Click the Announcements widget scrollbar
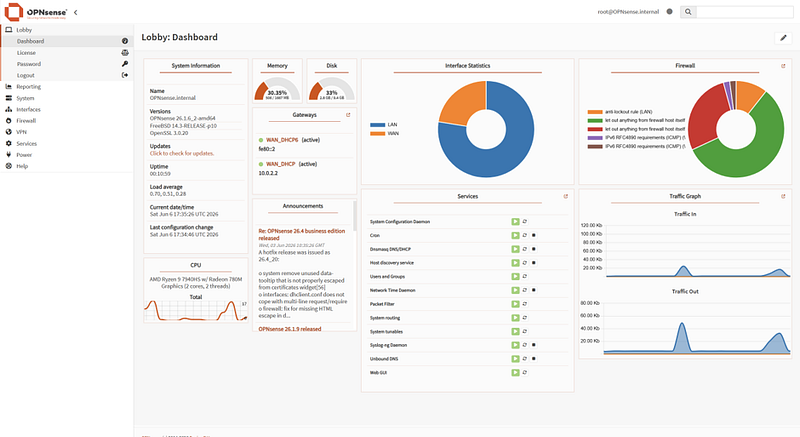800x437 pixels. coord(355,215)
